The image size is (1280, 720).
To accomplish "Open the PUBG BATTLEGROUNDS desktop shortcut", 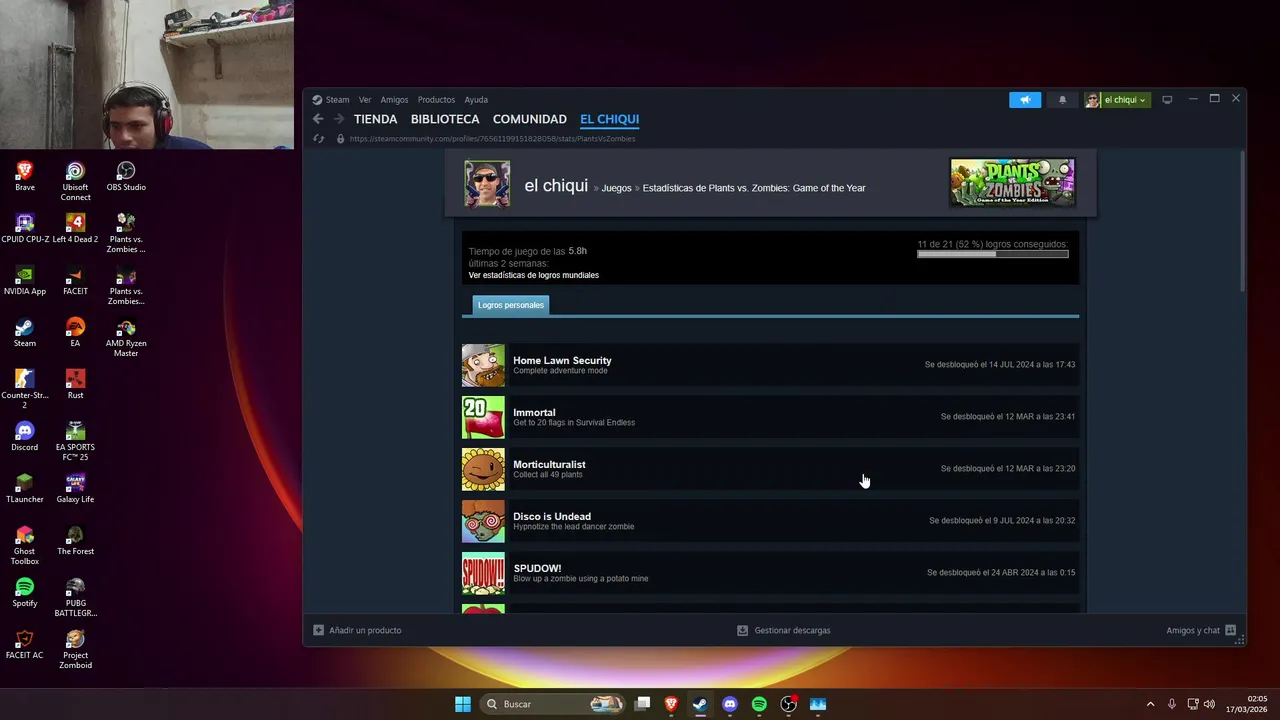I will pos(75,597).
